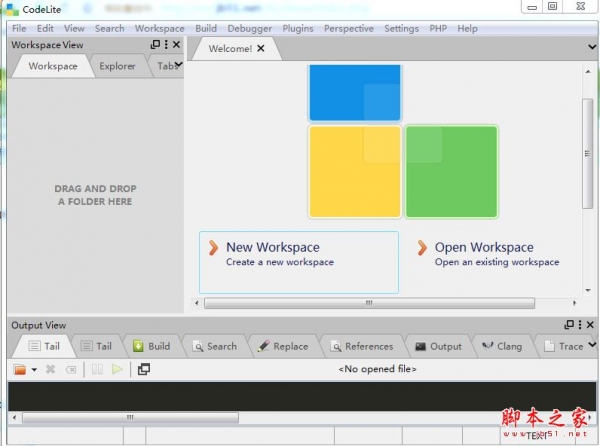This screenshot has height=446, width=600.
Task: Open the Help menu
Action: 467,29
